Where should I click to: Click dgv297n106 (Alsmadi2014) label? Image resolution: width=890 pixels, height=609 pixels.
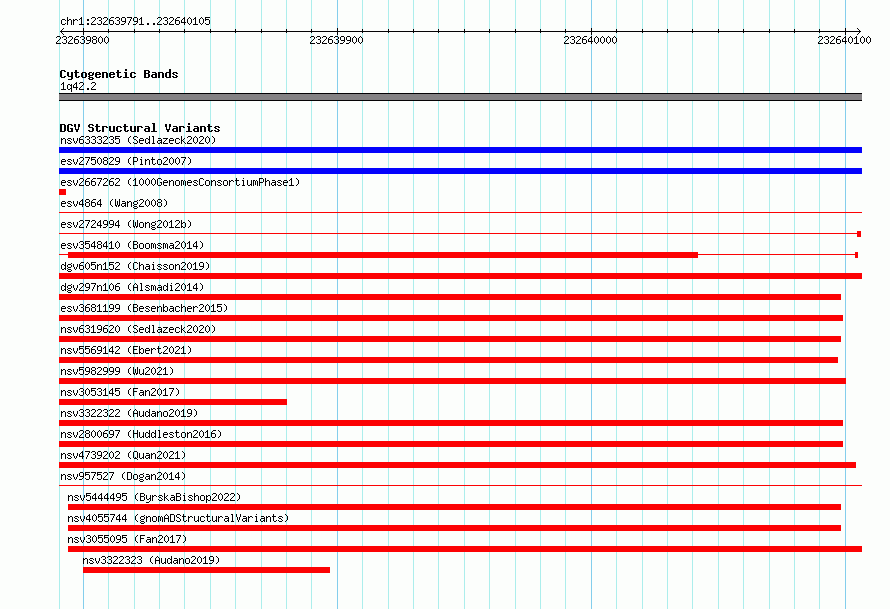[132, 287]
